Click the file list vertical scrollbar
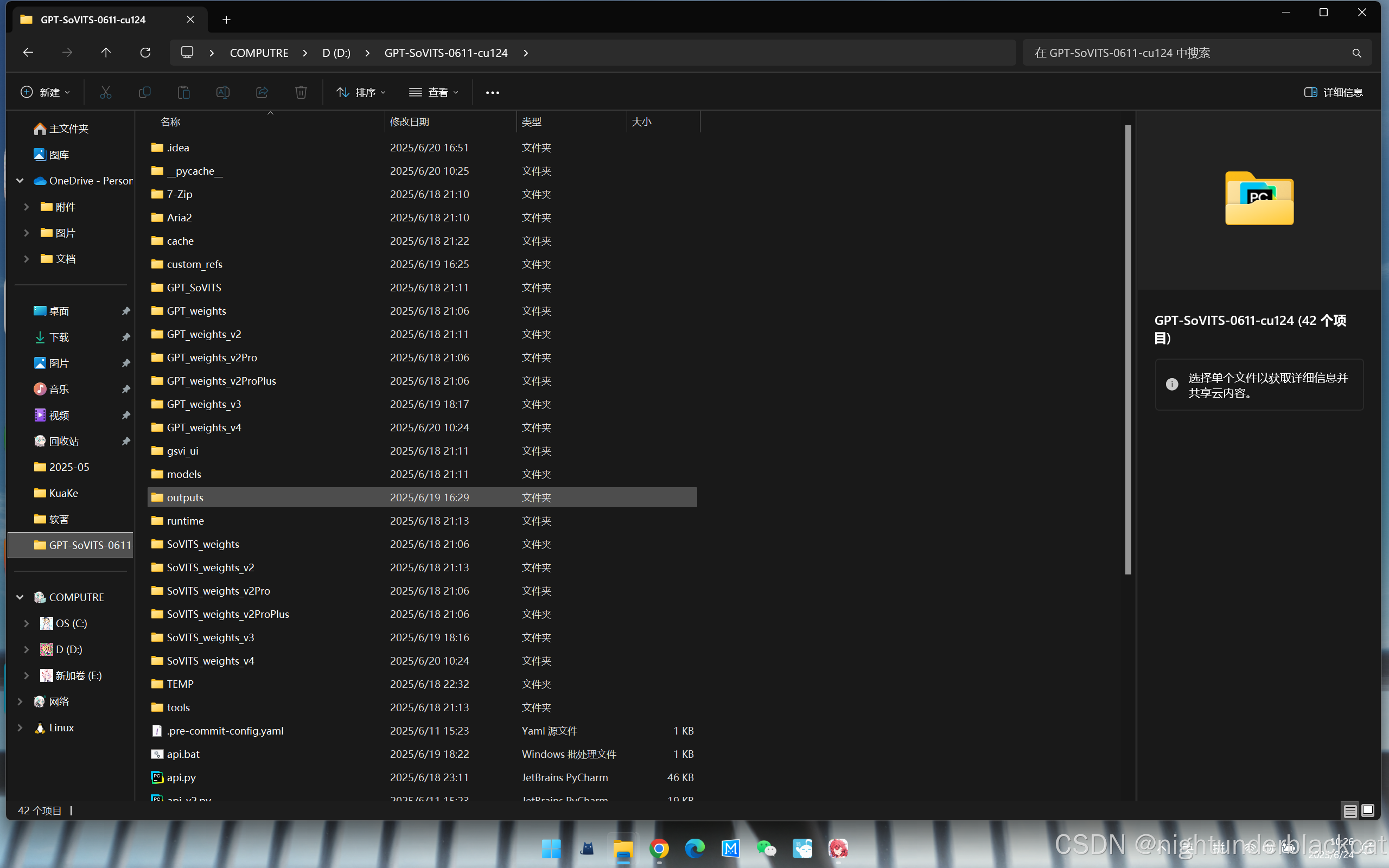This screenshot has width=1389, height=868. [x=1128, y=349]
